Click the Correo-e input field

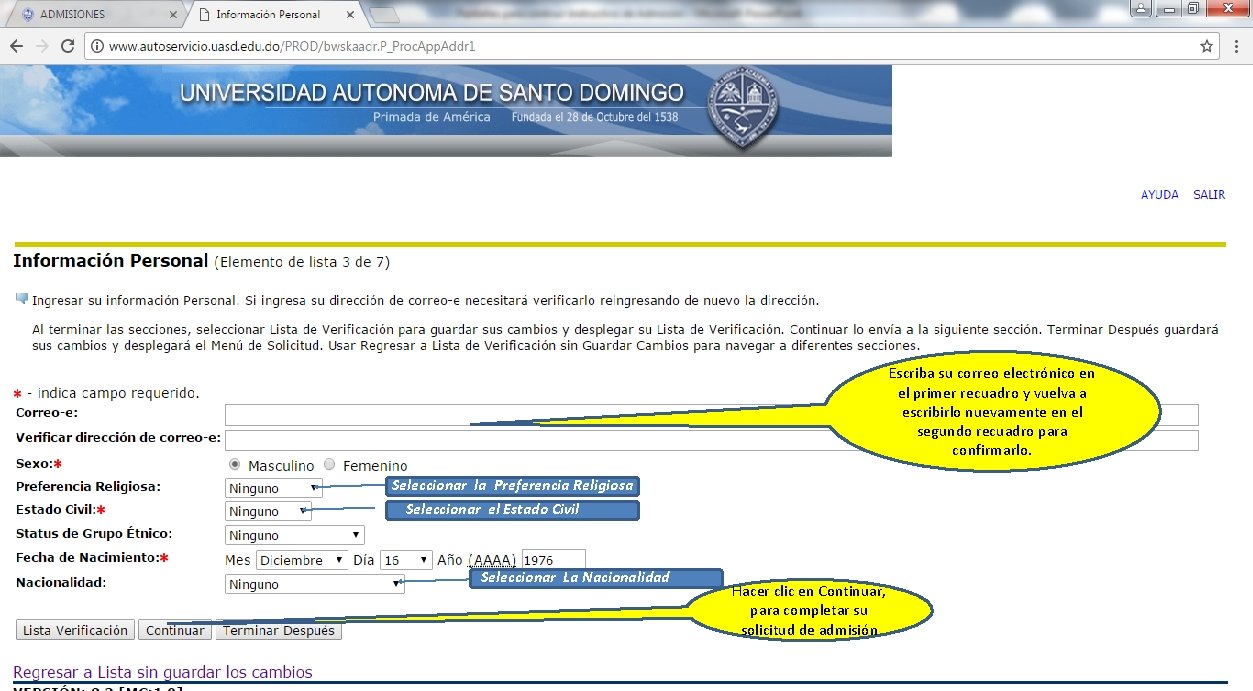pos(711,415)
